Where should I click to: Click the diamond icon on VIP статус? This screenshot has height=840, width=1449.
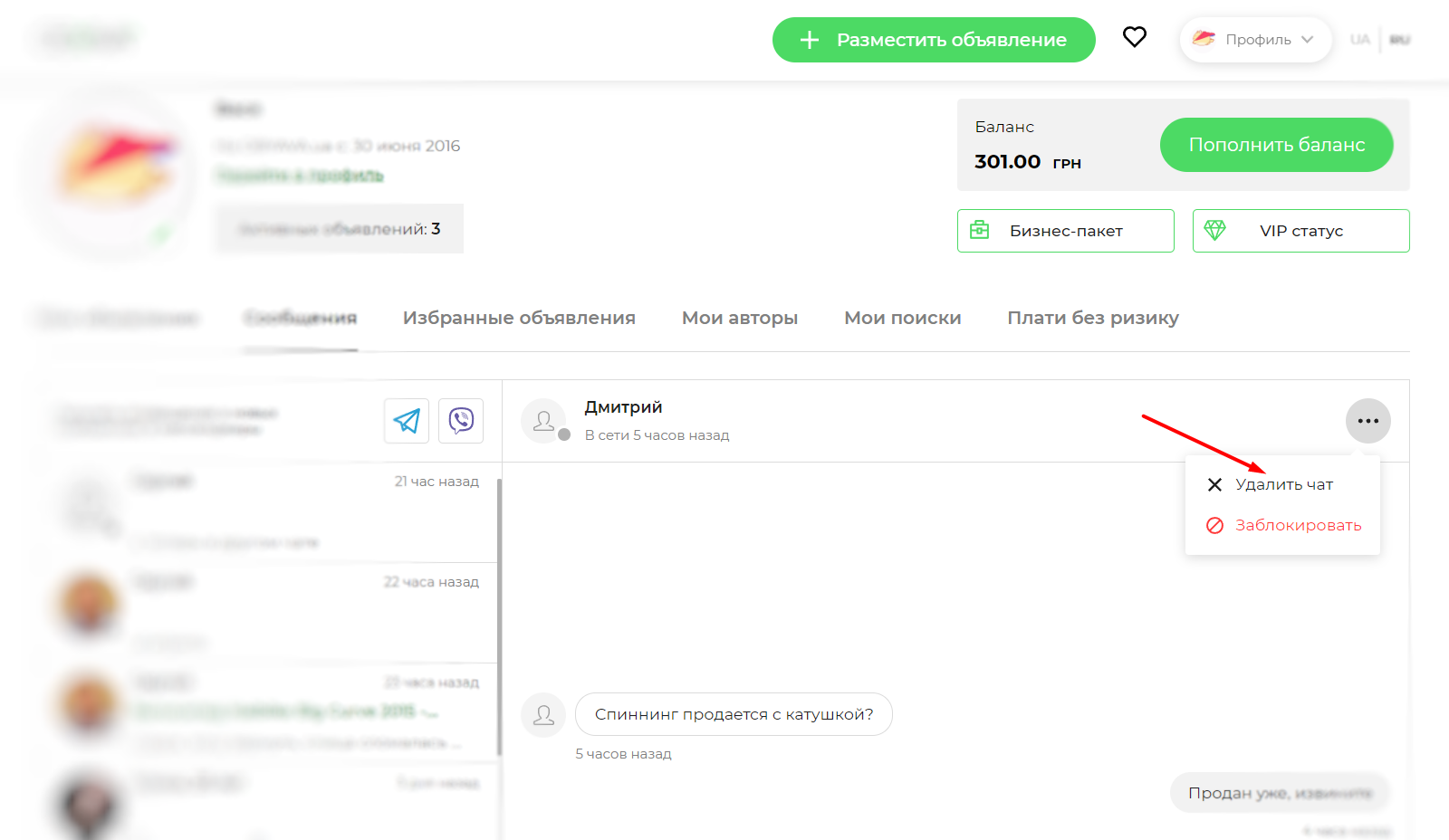pos(1214,231)
